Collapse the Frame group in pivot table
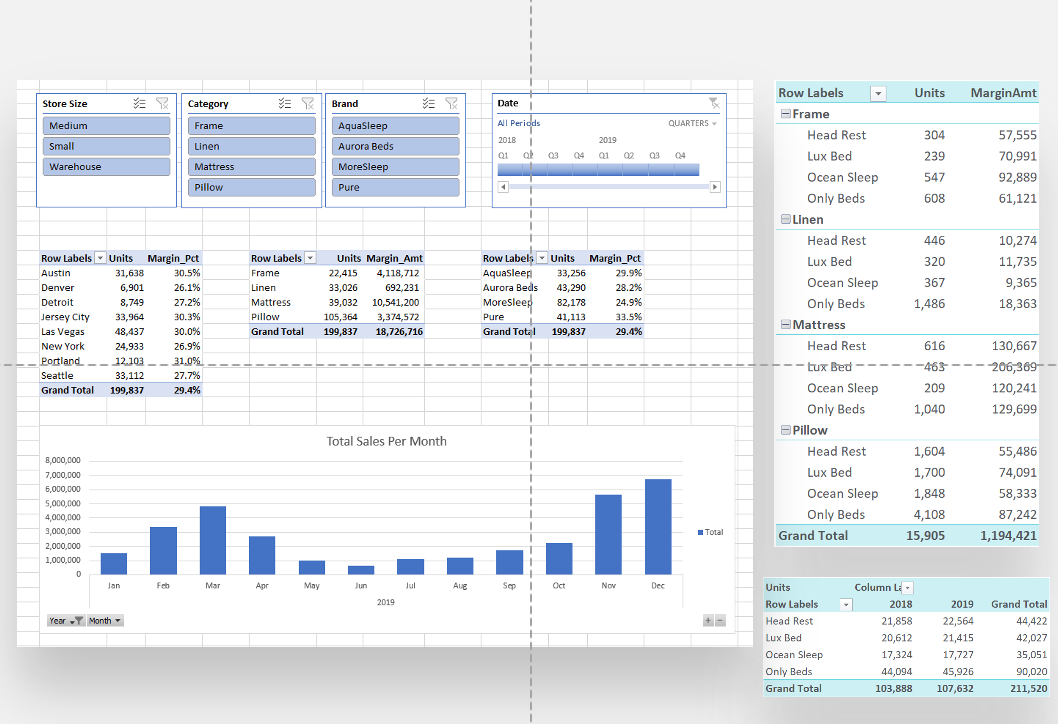 point(786,114)
